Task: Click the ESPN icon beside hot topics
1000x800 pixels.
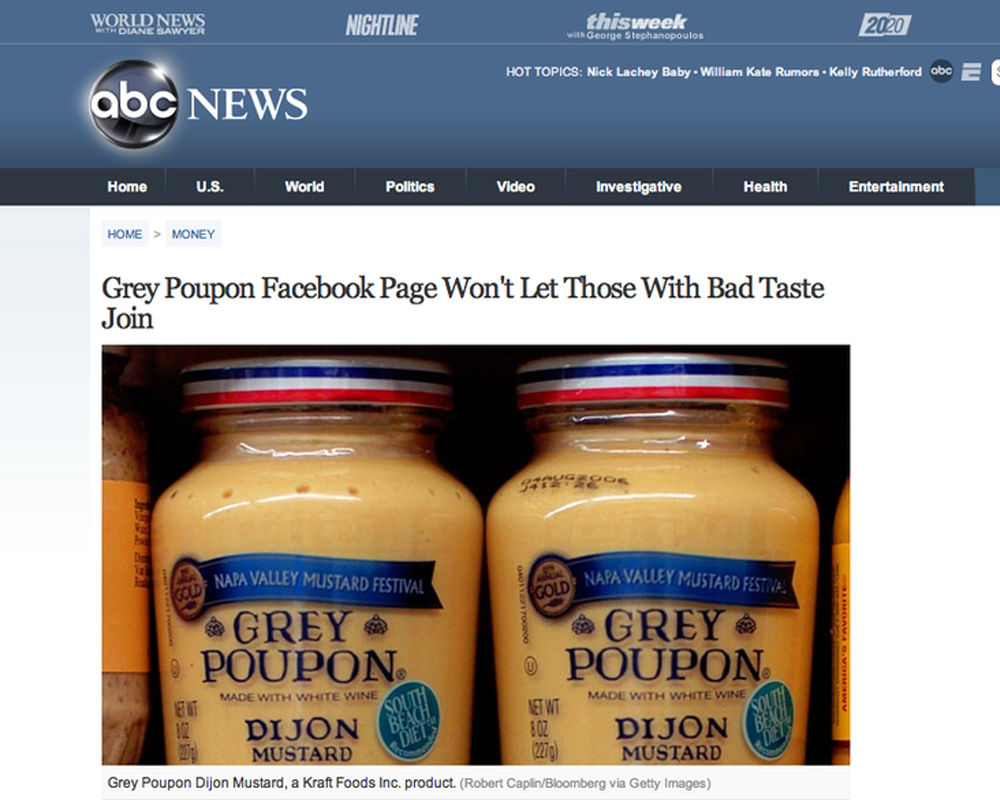Action: tap(971, 71)
